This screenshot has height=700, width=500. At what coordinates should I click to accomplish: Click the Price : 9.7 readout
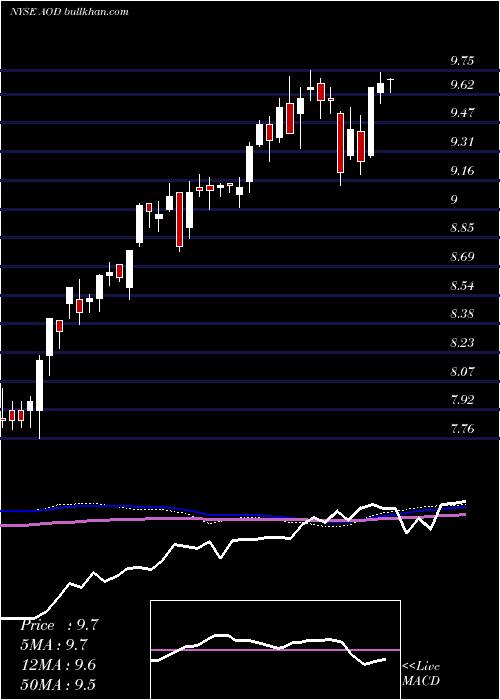click(x=59, y=625)
